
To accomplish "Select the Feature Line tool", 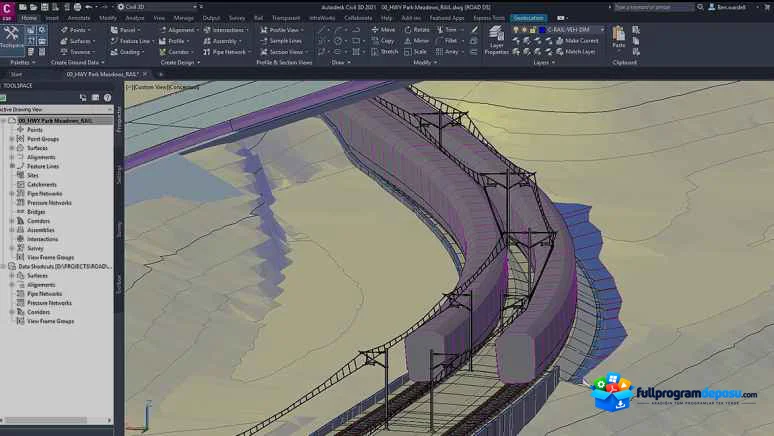I will (x=131, y=41).
